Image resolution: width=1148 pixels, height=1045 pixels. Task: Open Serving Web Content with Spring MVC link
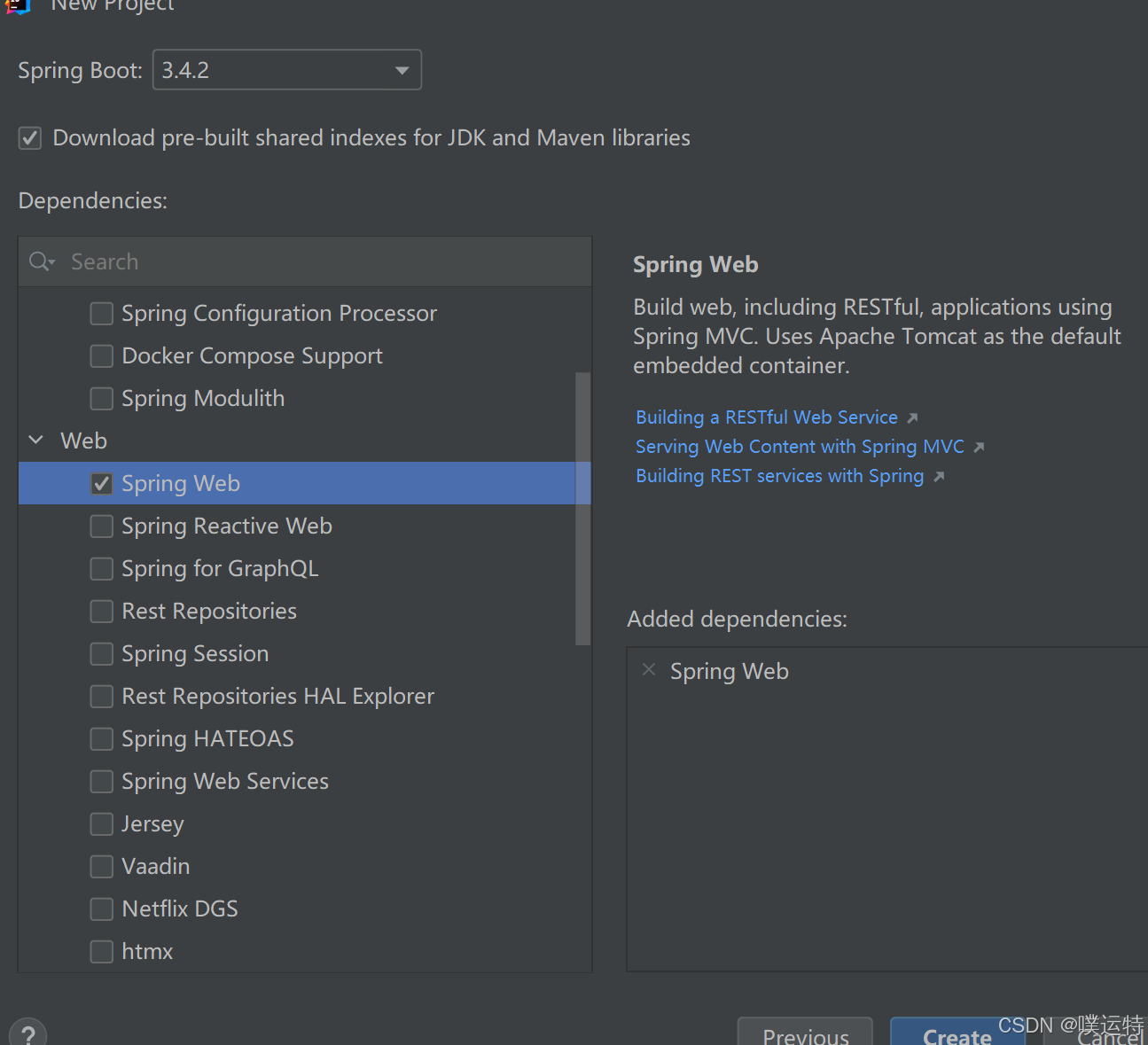800,447
